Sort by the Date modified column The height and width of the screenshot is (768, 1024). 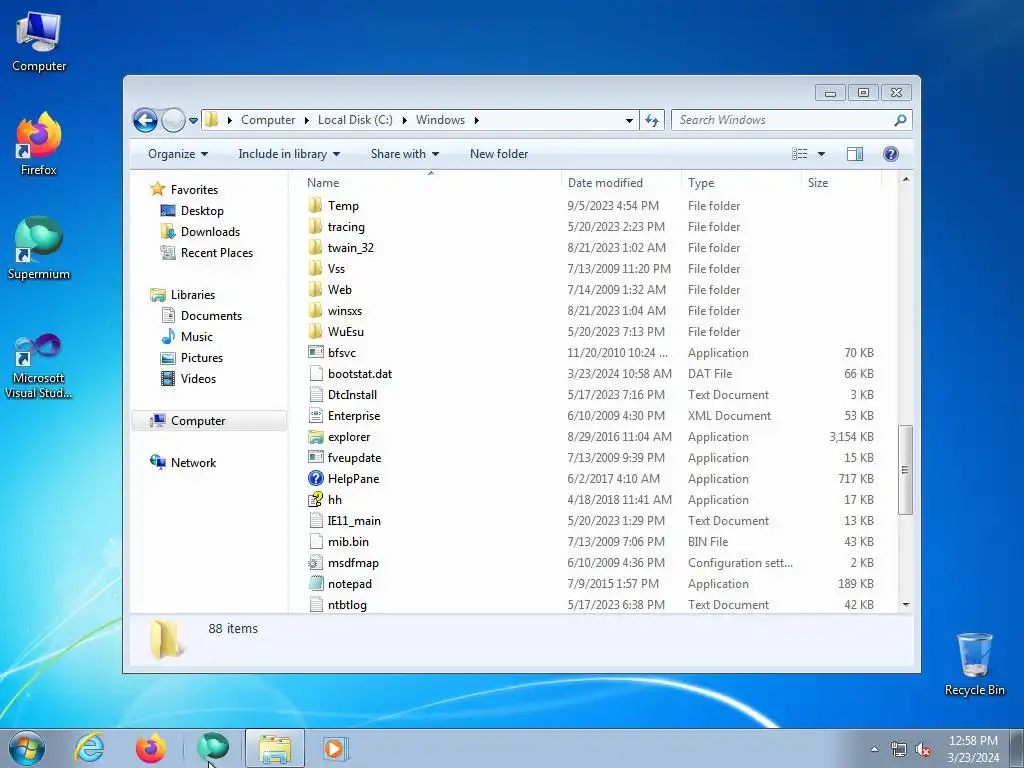(x=605, y=183)
